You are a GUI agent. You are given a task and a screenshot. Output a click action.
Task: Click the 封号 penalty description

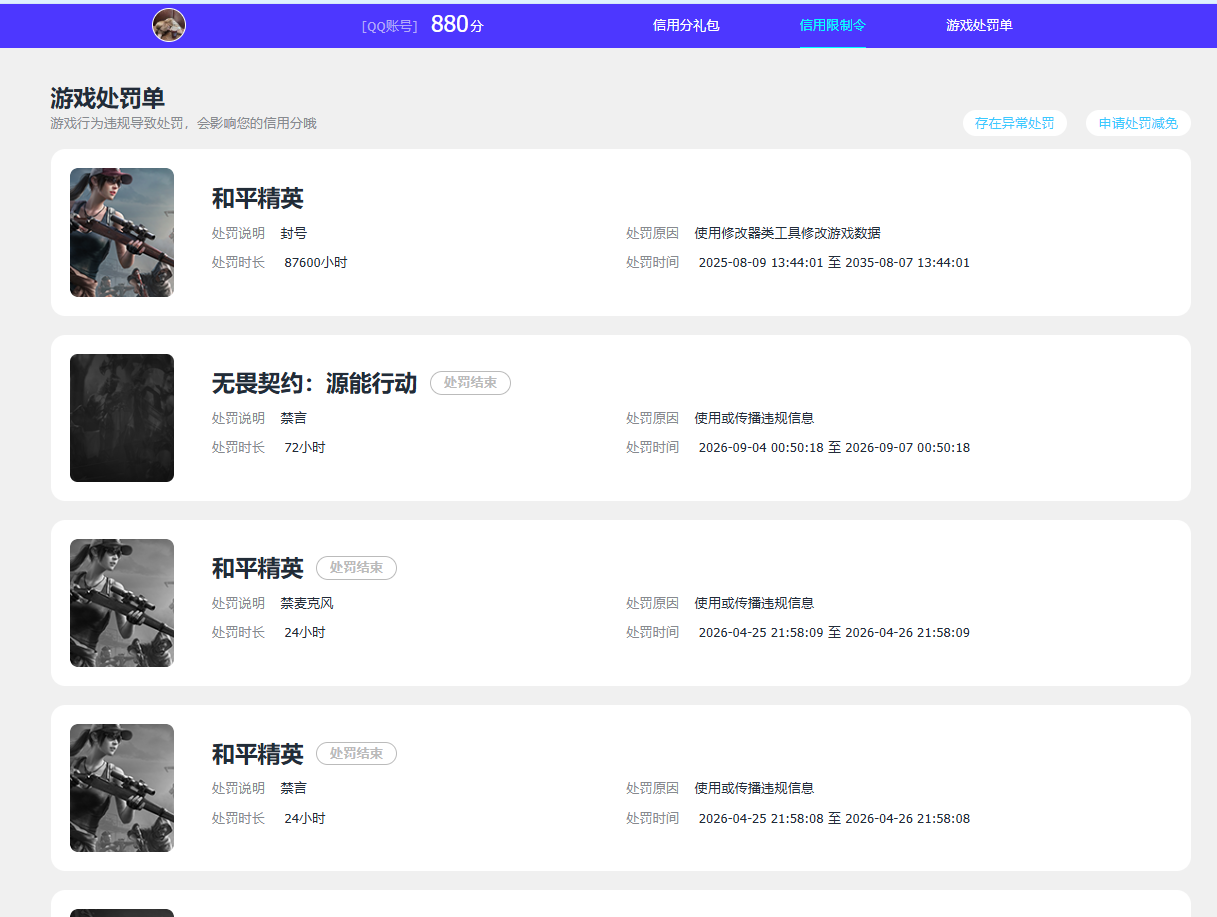[294, 233]
